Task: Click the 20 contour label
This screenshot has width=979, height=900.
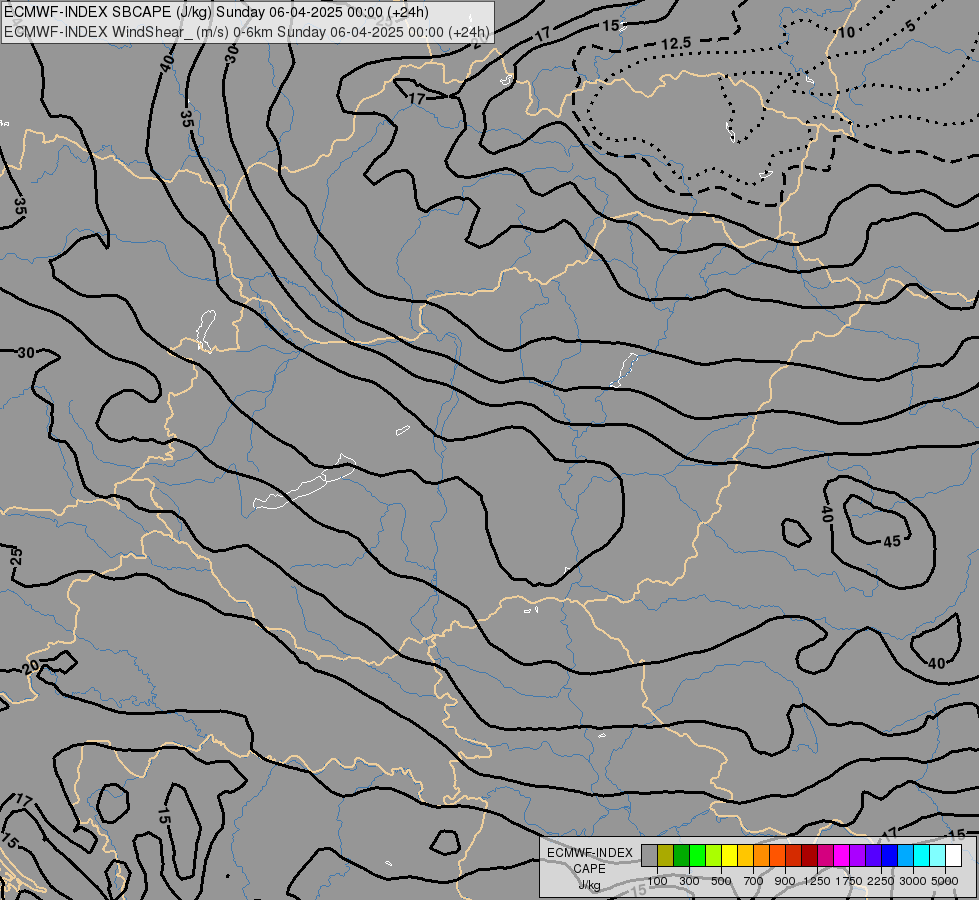Action: click(31, 667)
